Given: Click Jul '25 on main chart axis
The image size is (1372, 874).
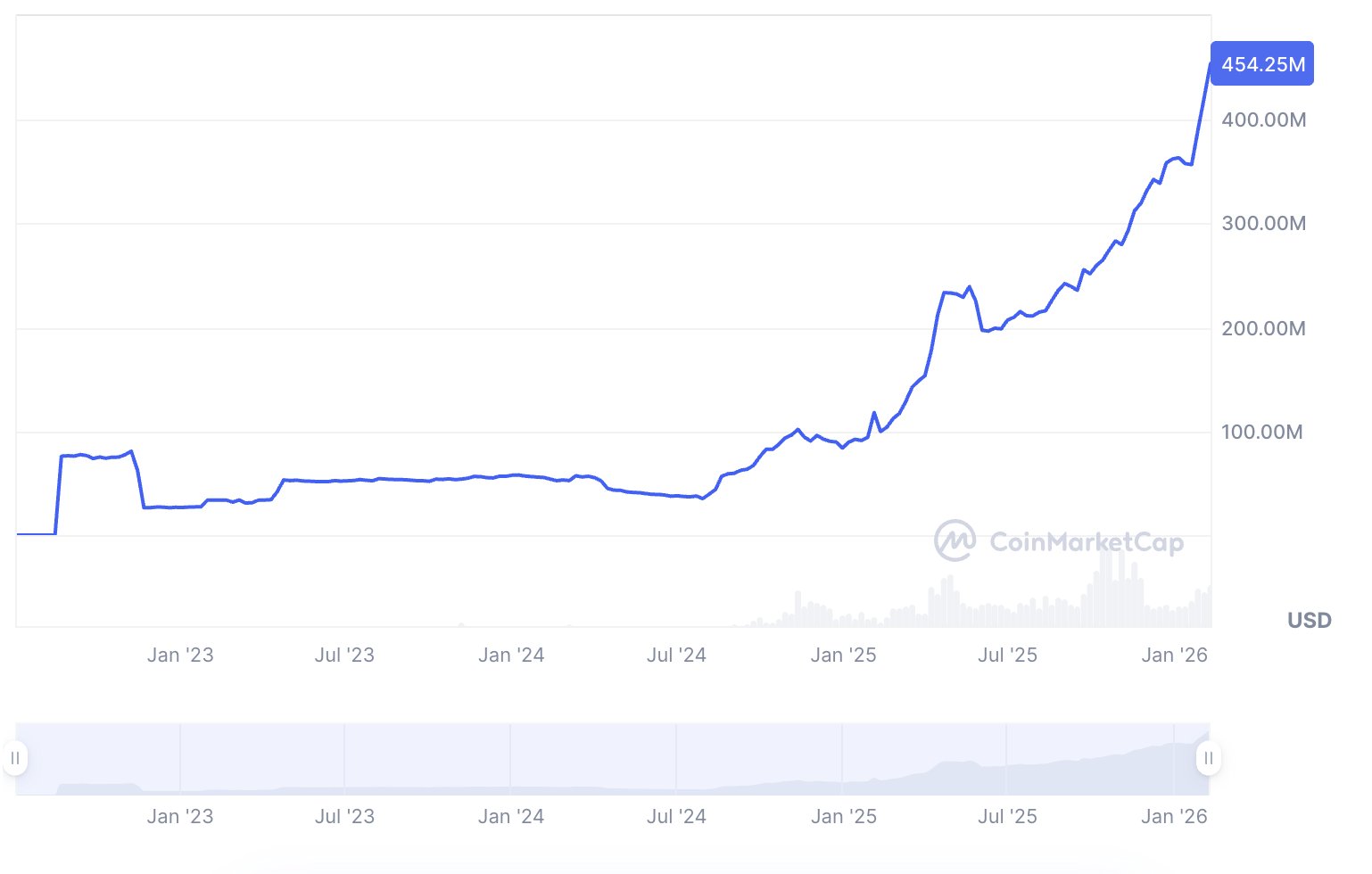Looking at the screenshot, I should click(x=1007, y=655).
